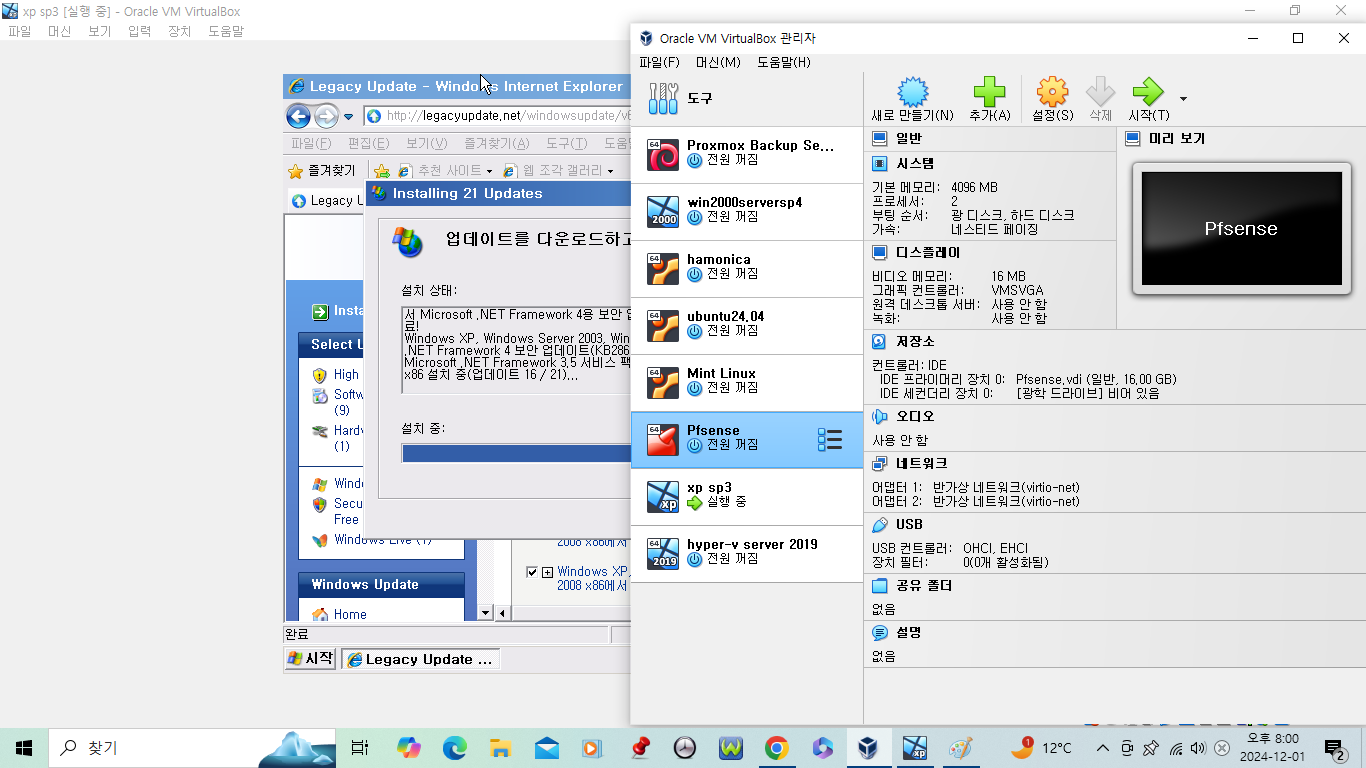
Task: Open the notification center icon
Action: point(1335,748)
